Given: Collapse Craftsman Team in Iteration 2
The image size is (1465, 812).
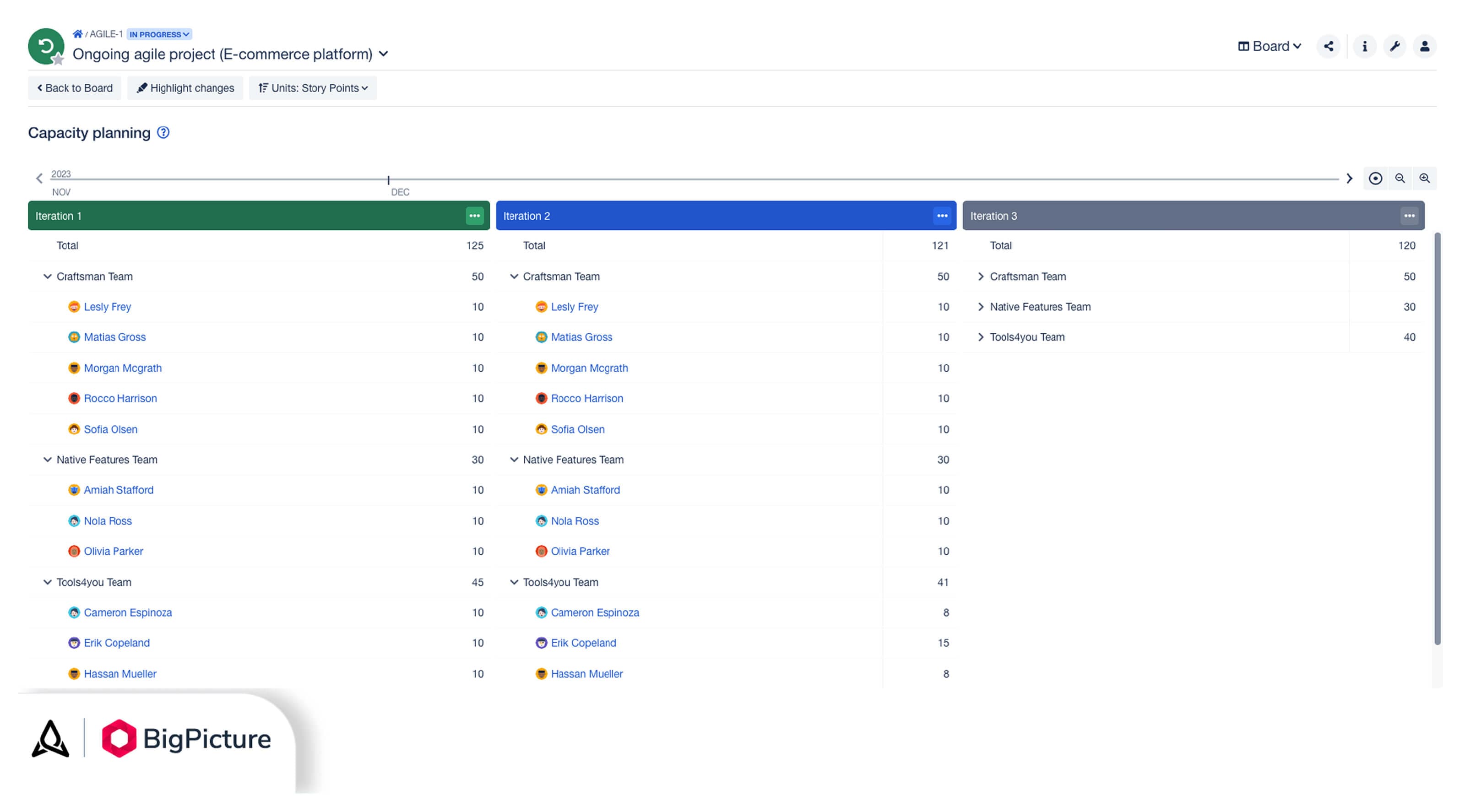Looking at the screenshot, I should coord(514,276).
